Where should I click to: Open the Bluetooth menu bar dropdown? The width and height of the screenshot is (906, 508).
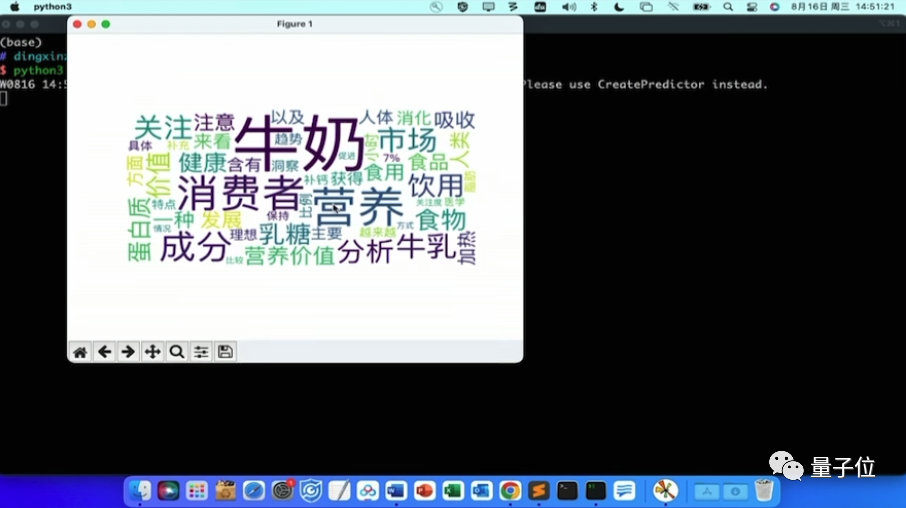pyautogui.click(x=594, y=6)
